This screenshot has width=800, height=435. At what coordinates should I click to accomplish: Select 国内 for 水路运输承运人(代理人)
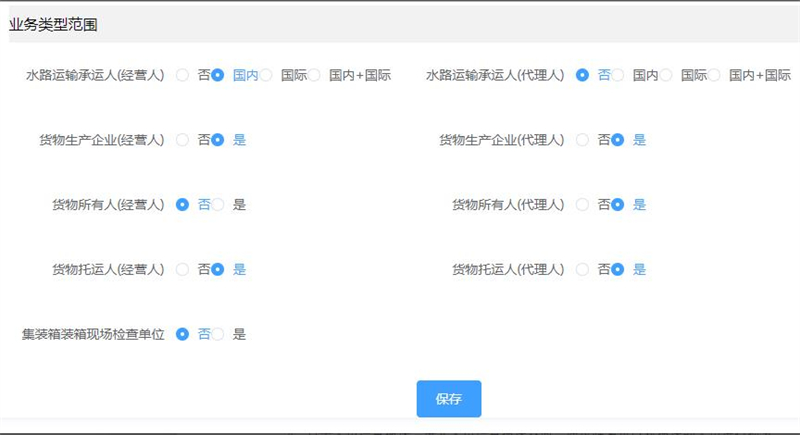pos(618,75)
